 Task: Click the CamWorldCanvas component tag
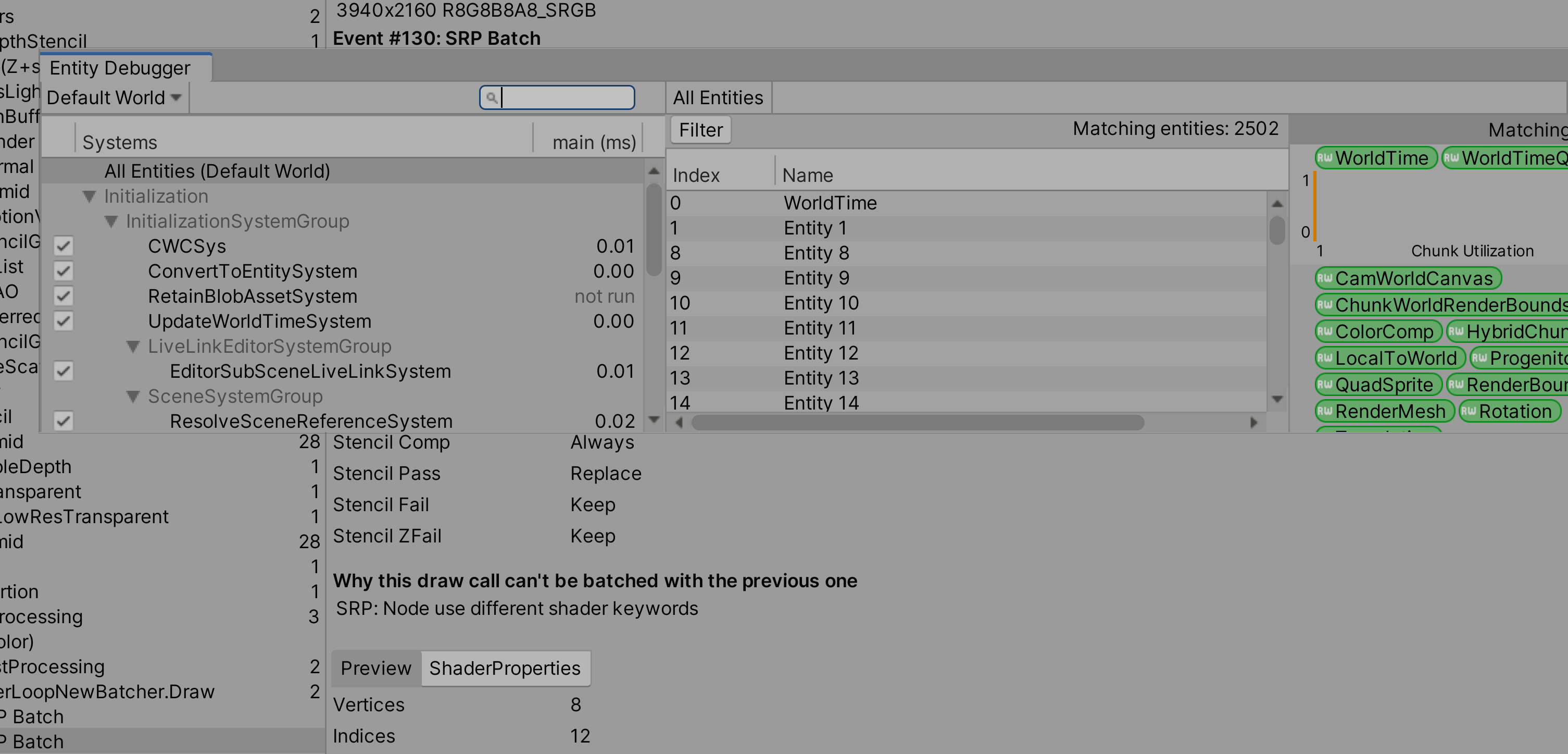1408,278
